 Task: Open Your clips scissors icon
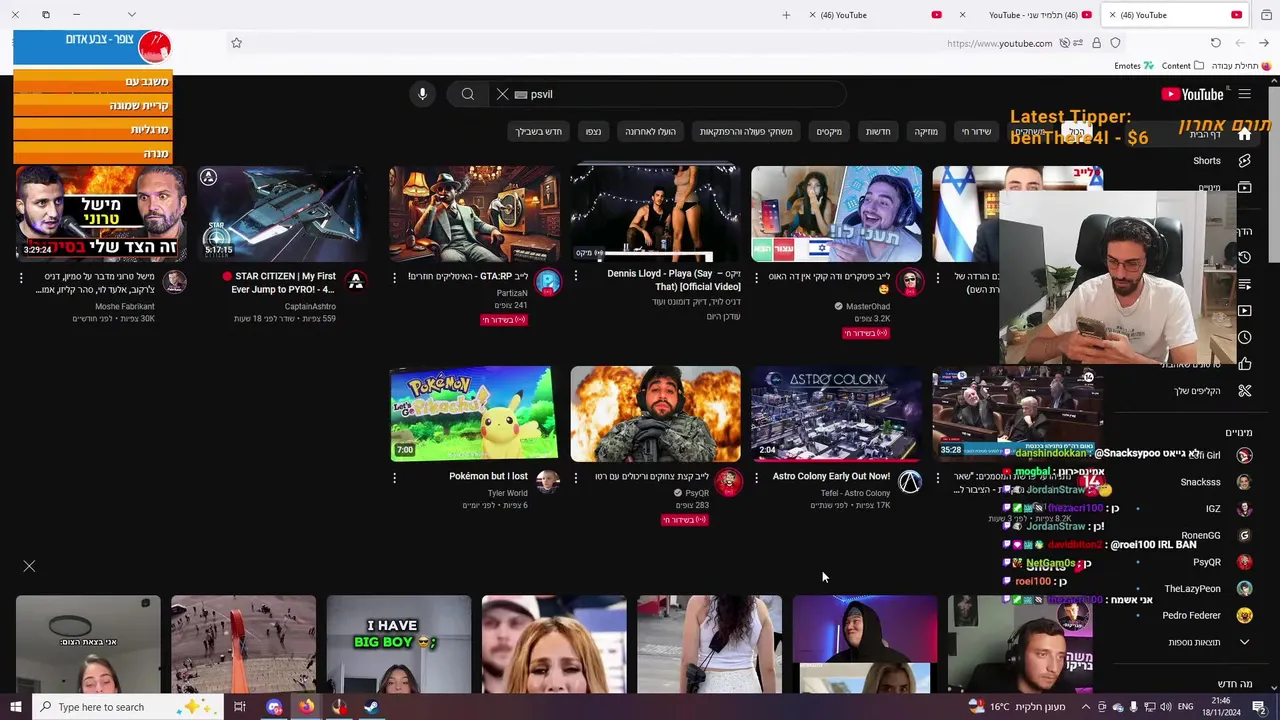(x=1244, y=390)
